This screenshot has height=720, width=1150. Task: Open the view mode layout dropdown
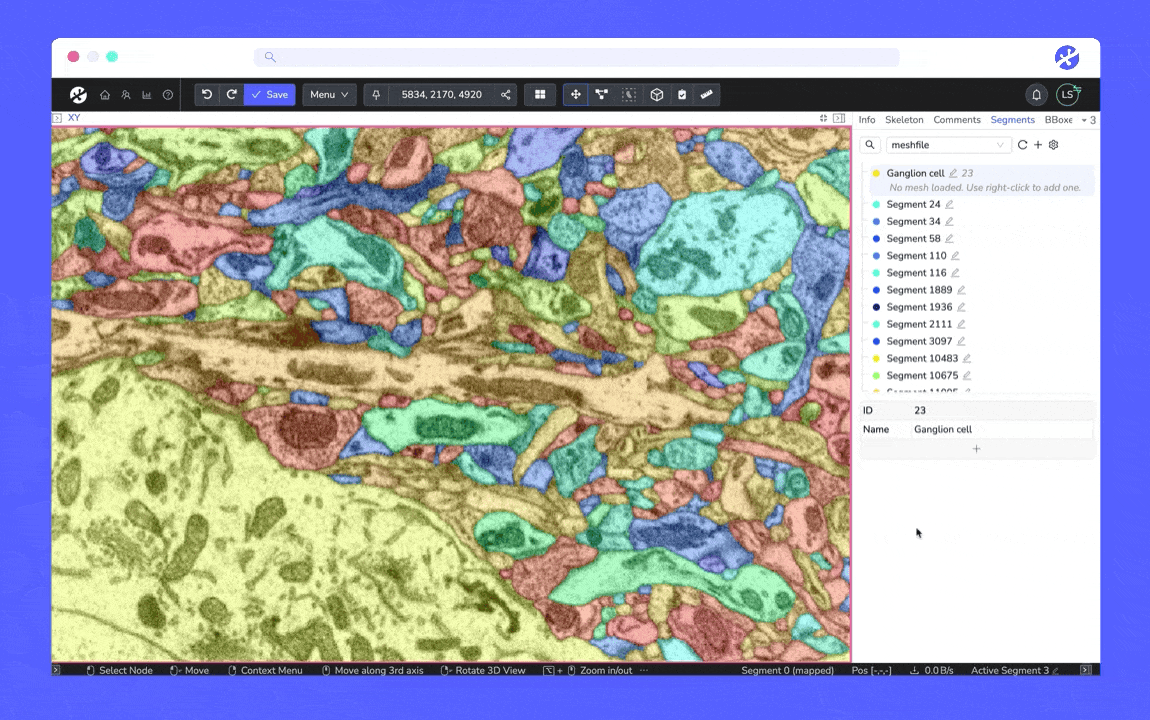[x=540, y=95]
